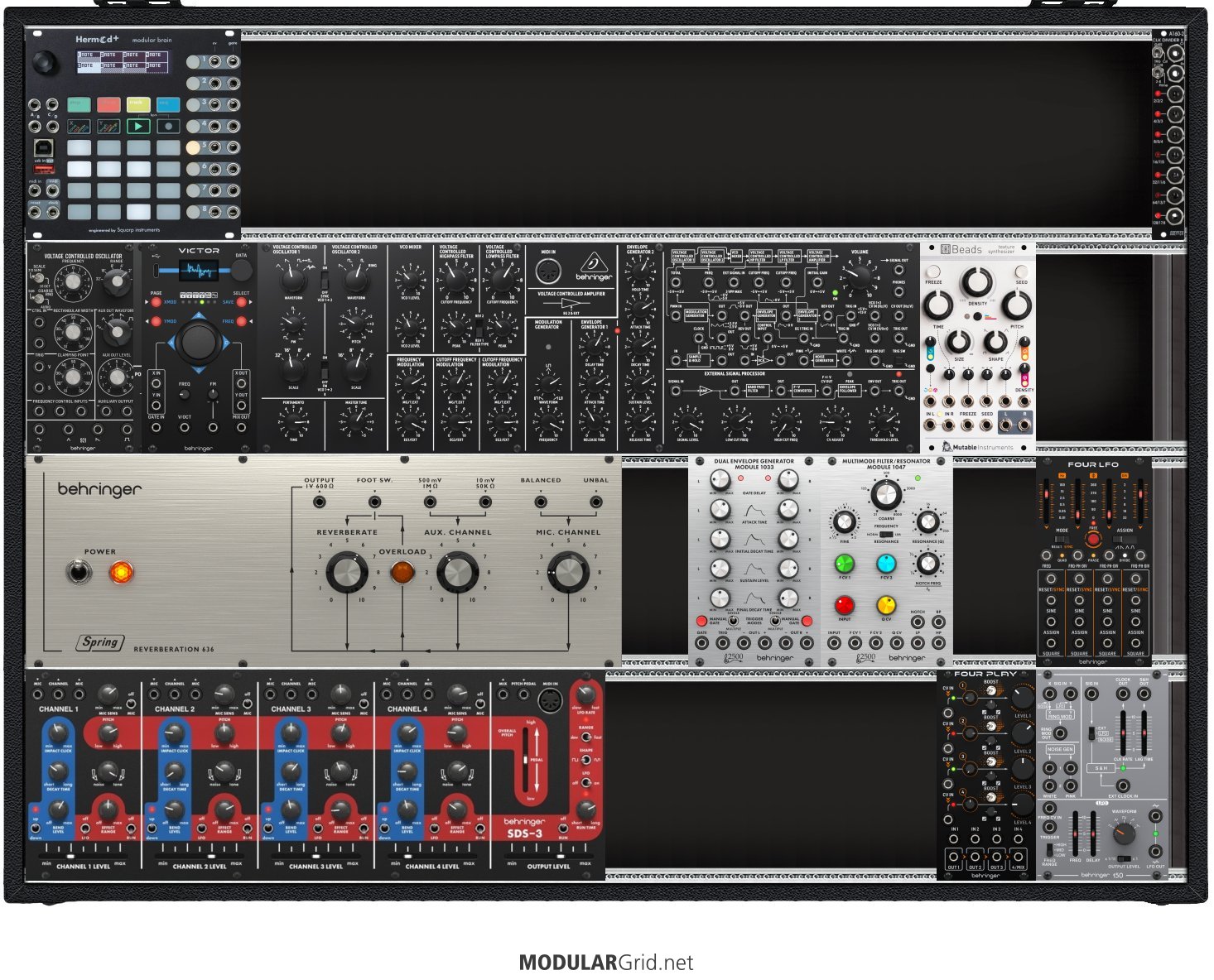Click the Beads Time knob

tap(938, 306)
